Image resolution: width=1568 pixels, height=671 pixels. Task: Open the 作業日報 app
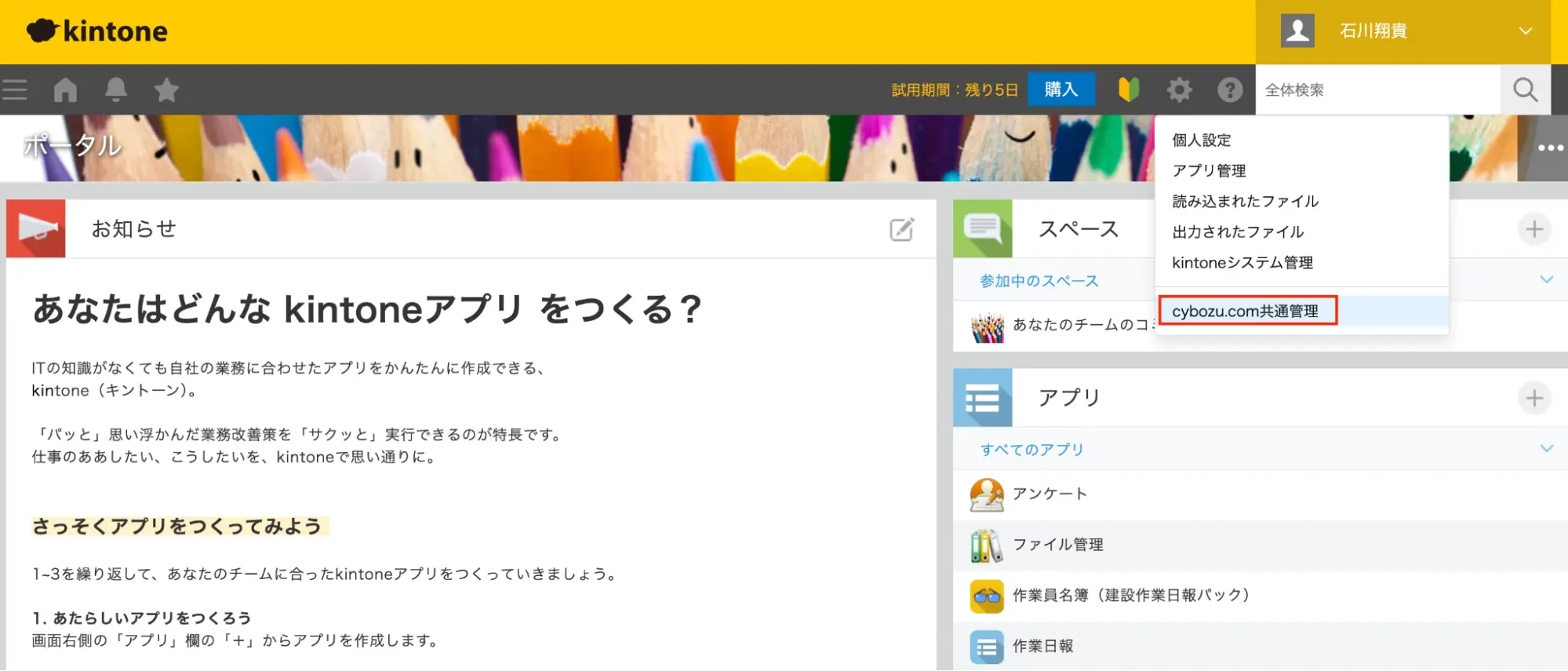pyautogui.click(x=1042, y=646)
